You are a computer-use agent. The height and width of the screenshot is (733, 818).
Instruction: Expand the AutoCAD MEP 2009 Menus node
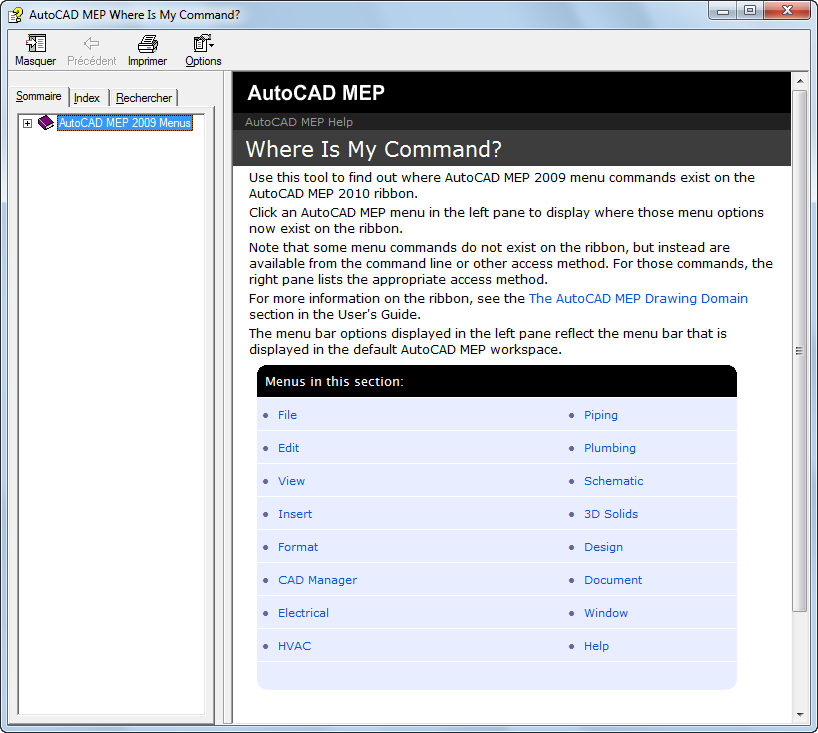point(27,123)
